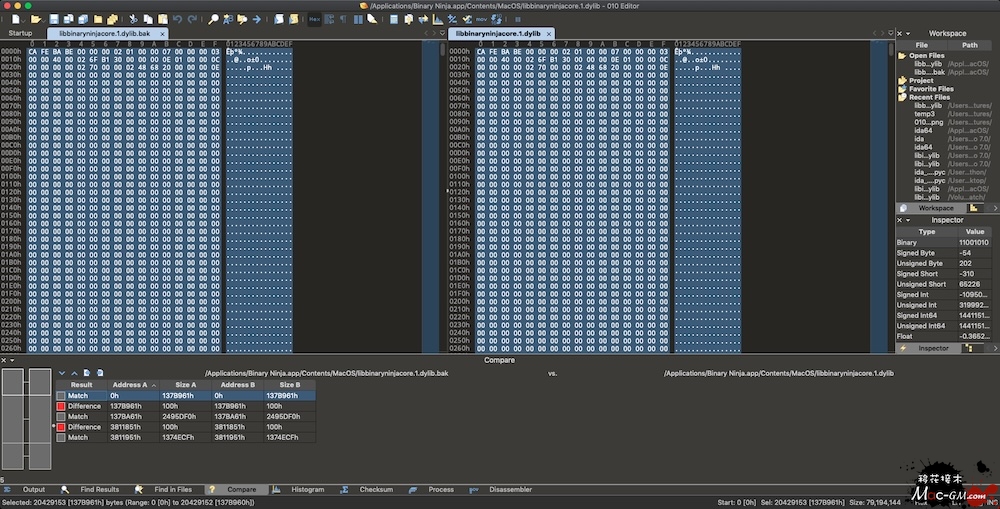The width and height of the screenshot is (1000, 509).
Task: Select the Checksum tab at bottom
Action: coord(376,490)
